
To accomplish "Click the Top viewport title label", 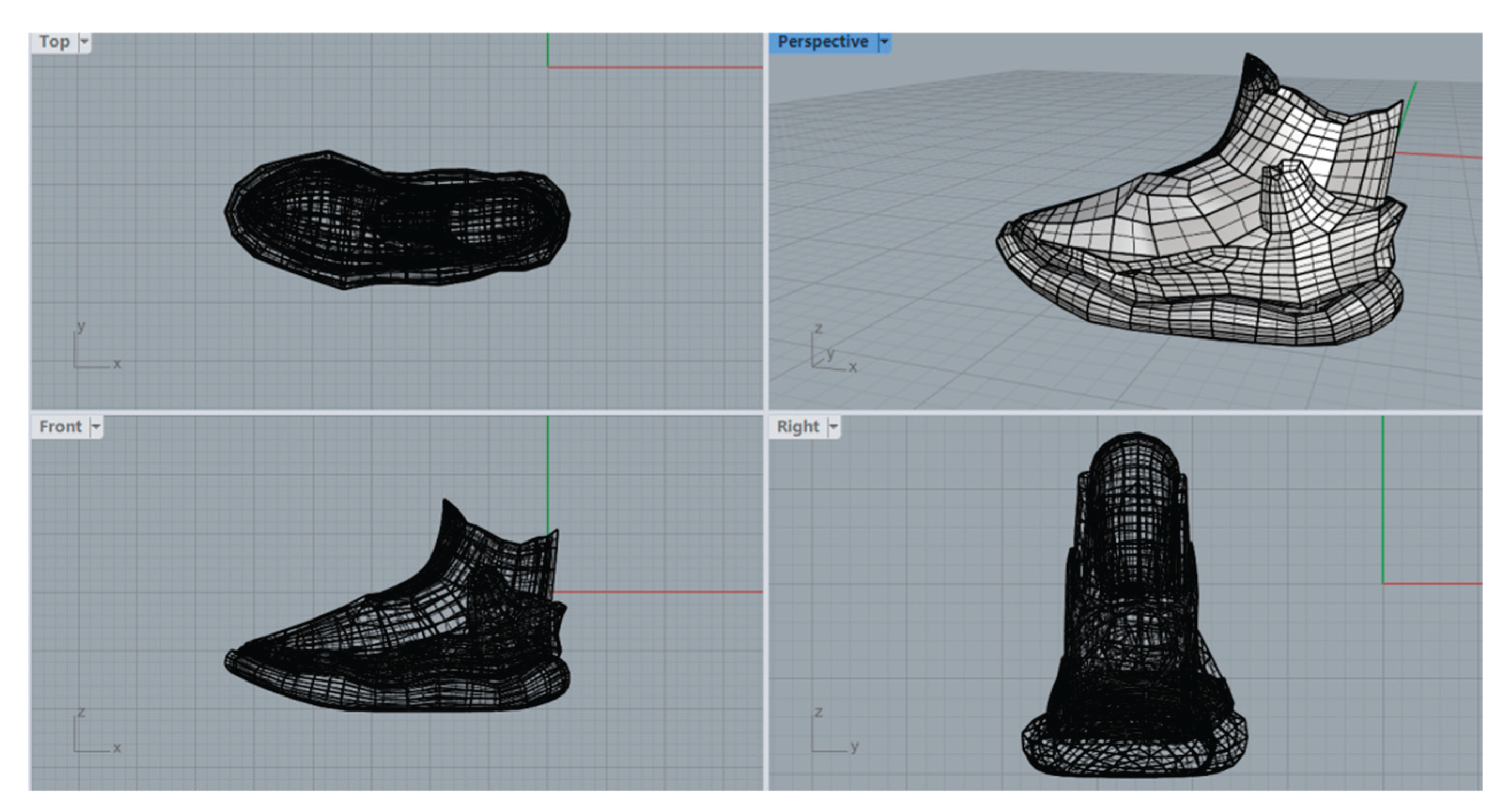I will [x=55, y=42].
